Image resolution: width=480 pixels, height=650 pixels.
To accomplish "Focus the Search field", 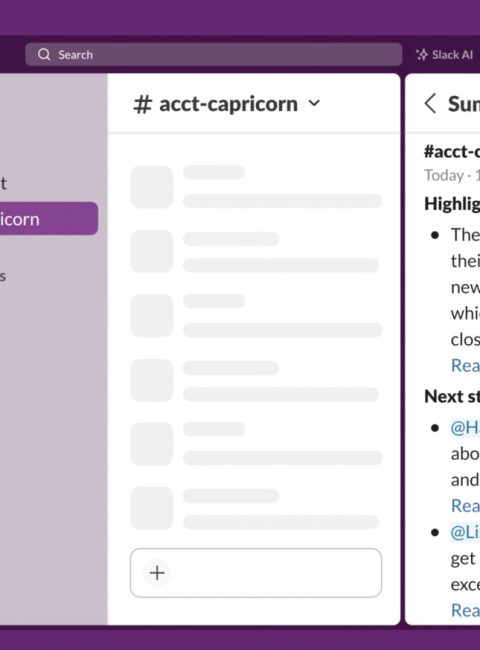I will pyautogui.click(x=213, y=54).
